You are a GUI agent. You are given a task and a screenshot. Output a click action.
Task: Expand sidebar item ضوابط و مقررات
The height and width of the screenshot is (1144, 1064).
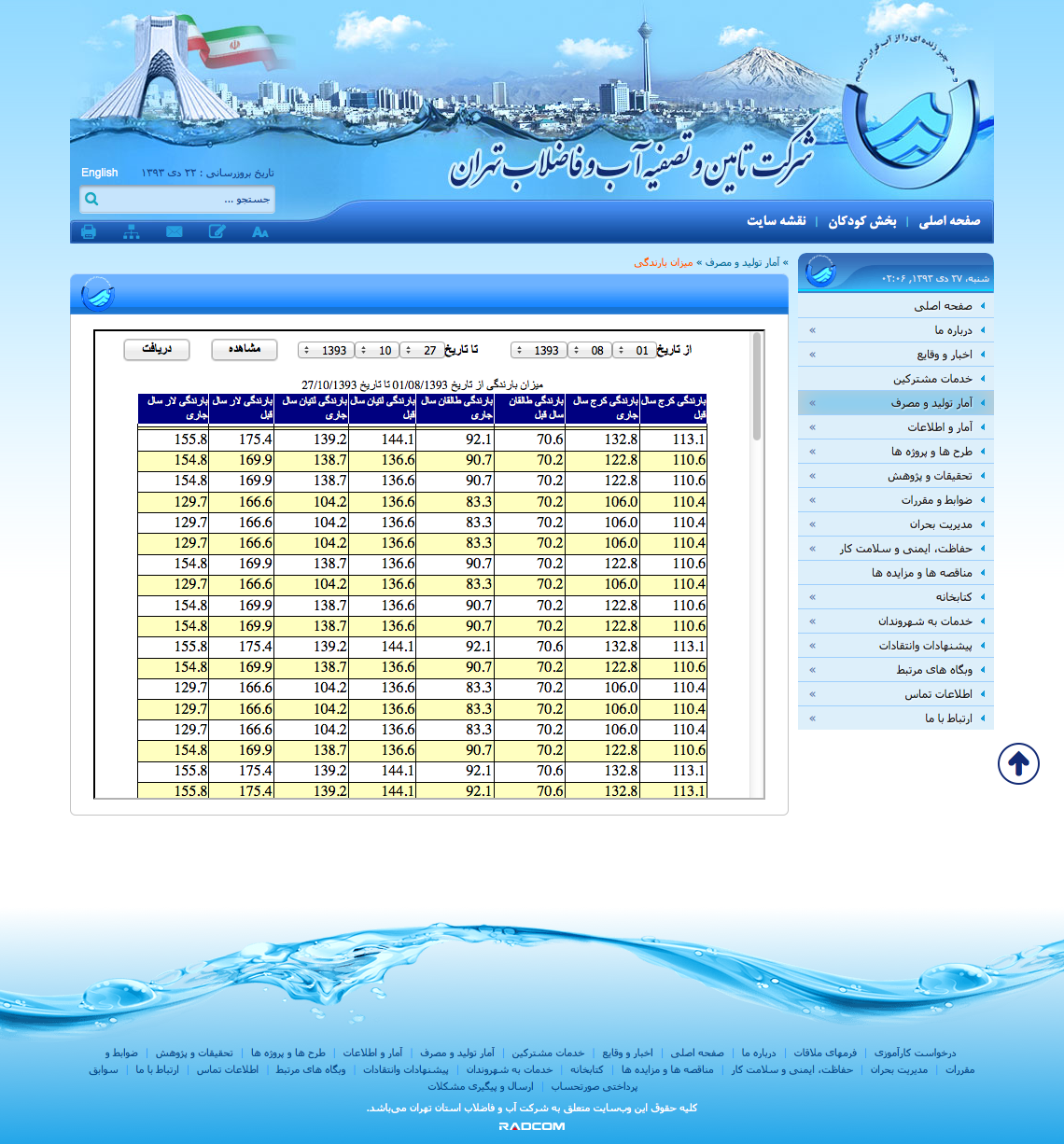coord(896,500)
